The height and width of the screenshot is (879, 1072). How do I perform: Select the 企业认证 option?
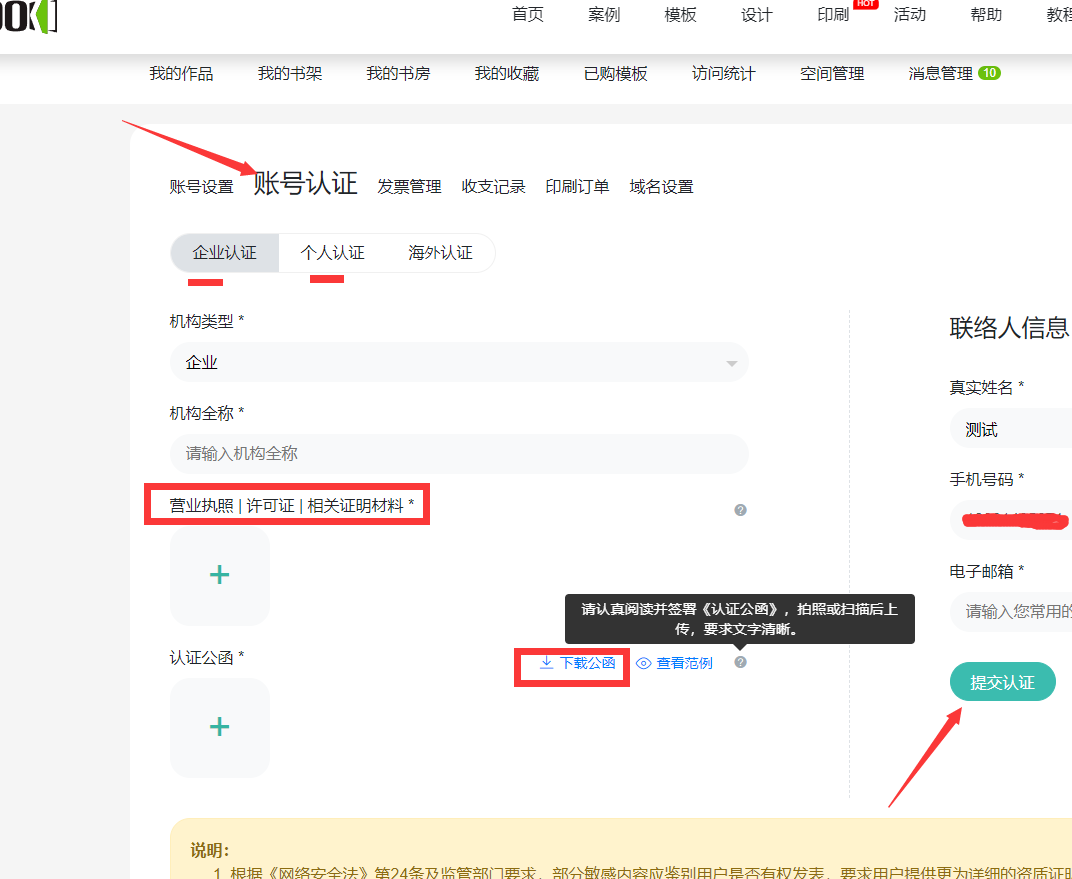[225, 253]
